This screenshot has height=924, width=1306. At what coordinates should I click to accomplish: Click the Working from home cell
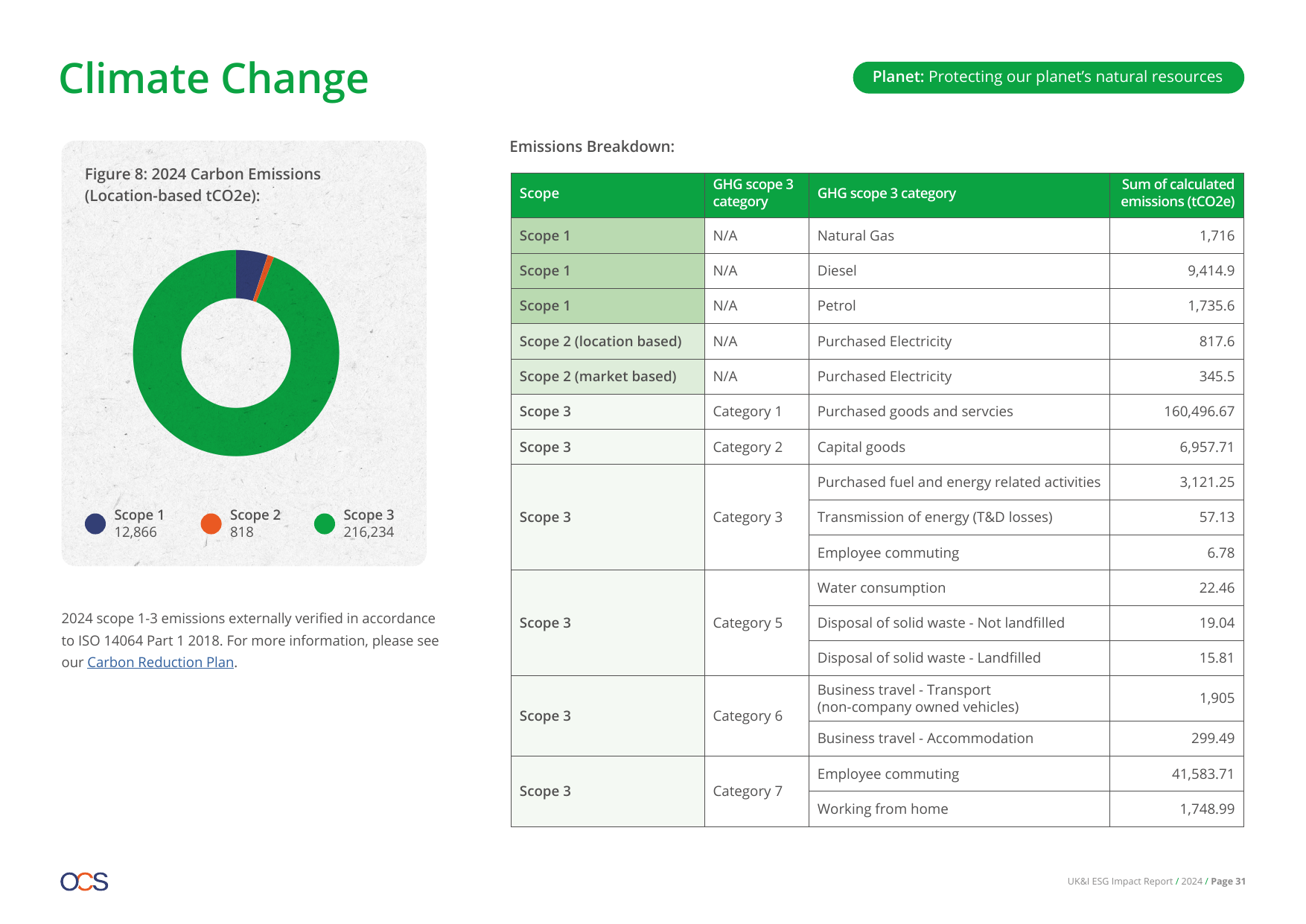click(x=959, y=809)
